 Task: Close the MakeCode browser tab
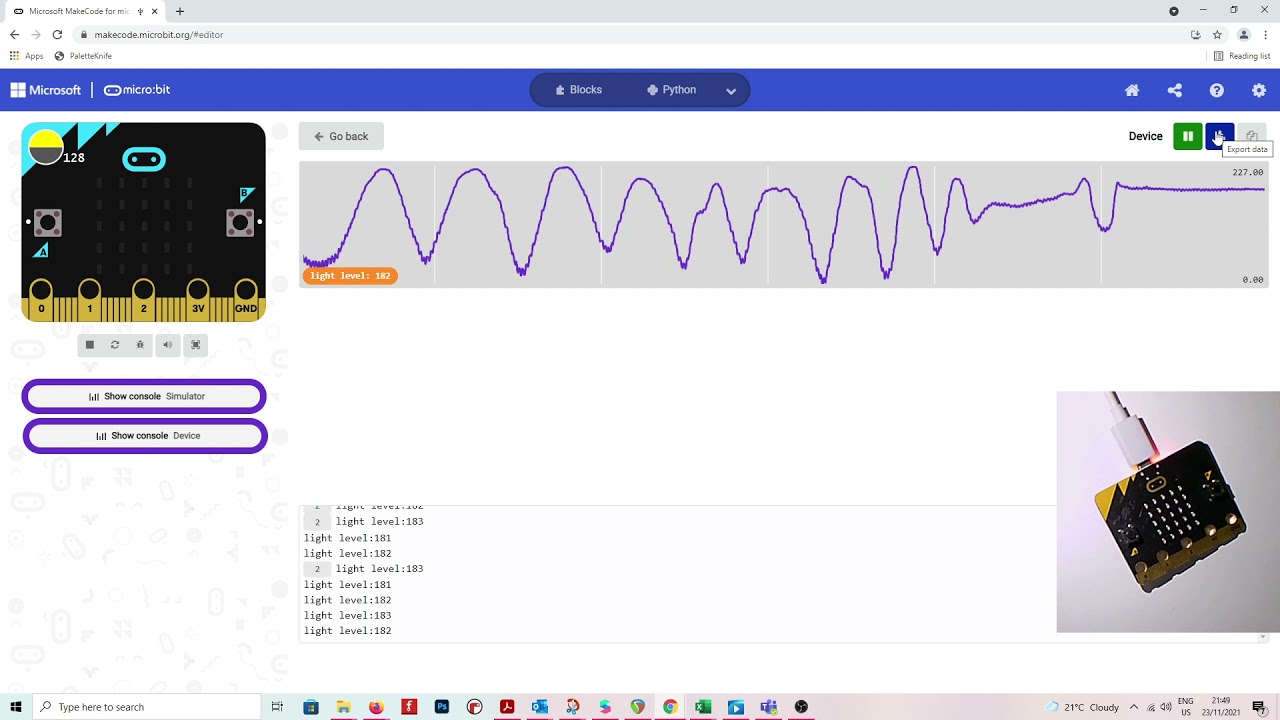pos(155,11)
